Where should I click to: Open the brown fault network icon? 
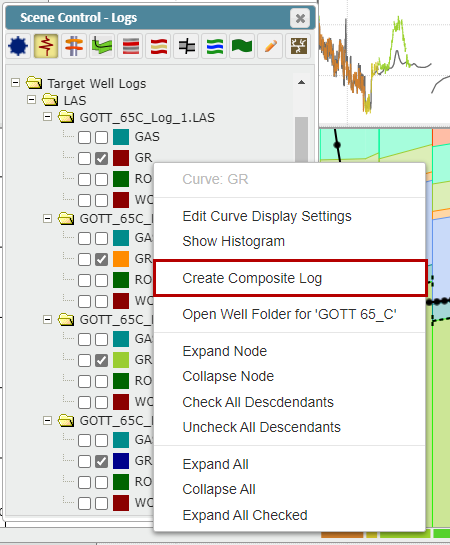tap(298, 46)
